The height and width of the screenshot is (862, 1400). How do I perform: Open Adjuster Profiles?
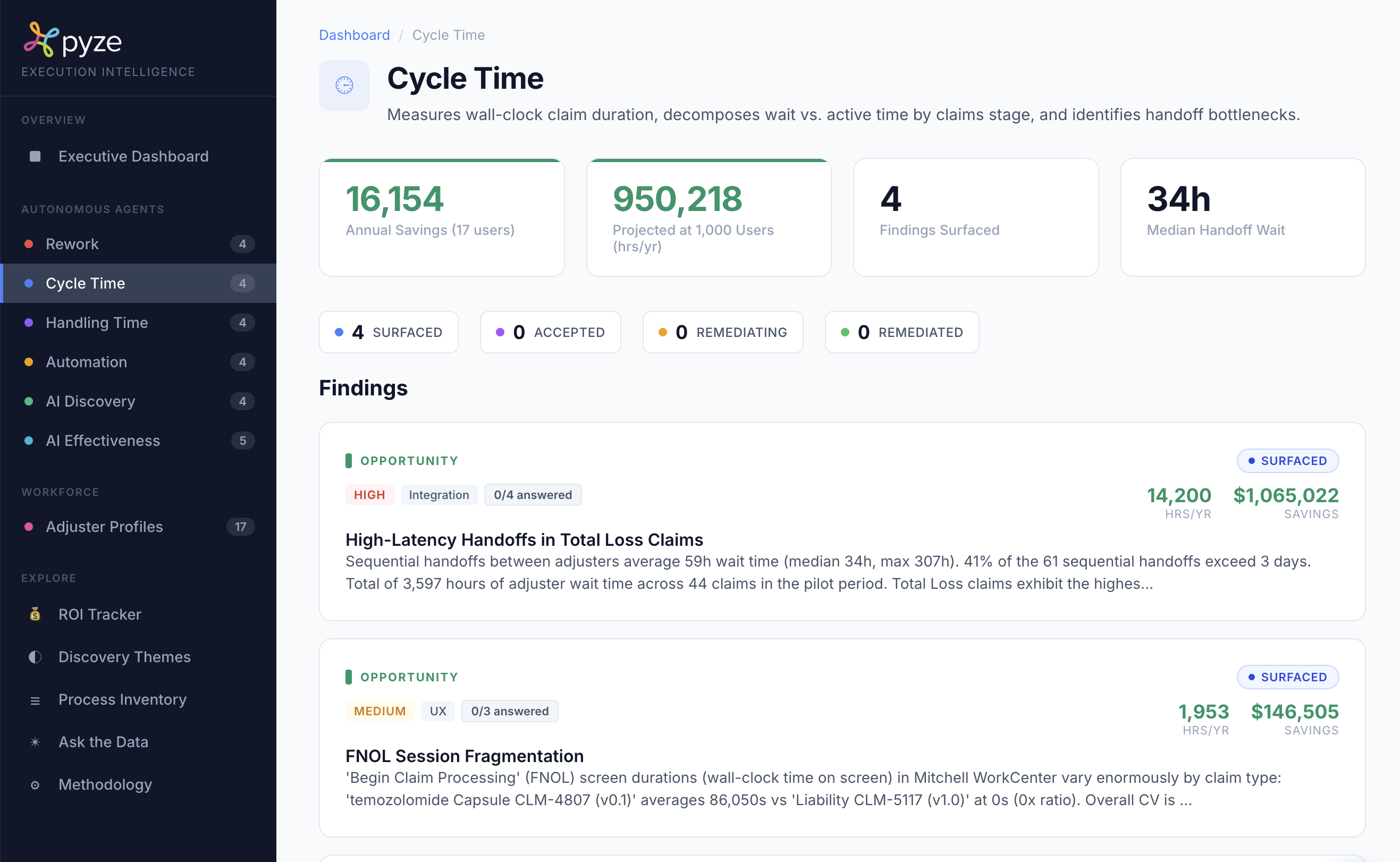coord(104,526)
